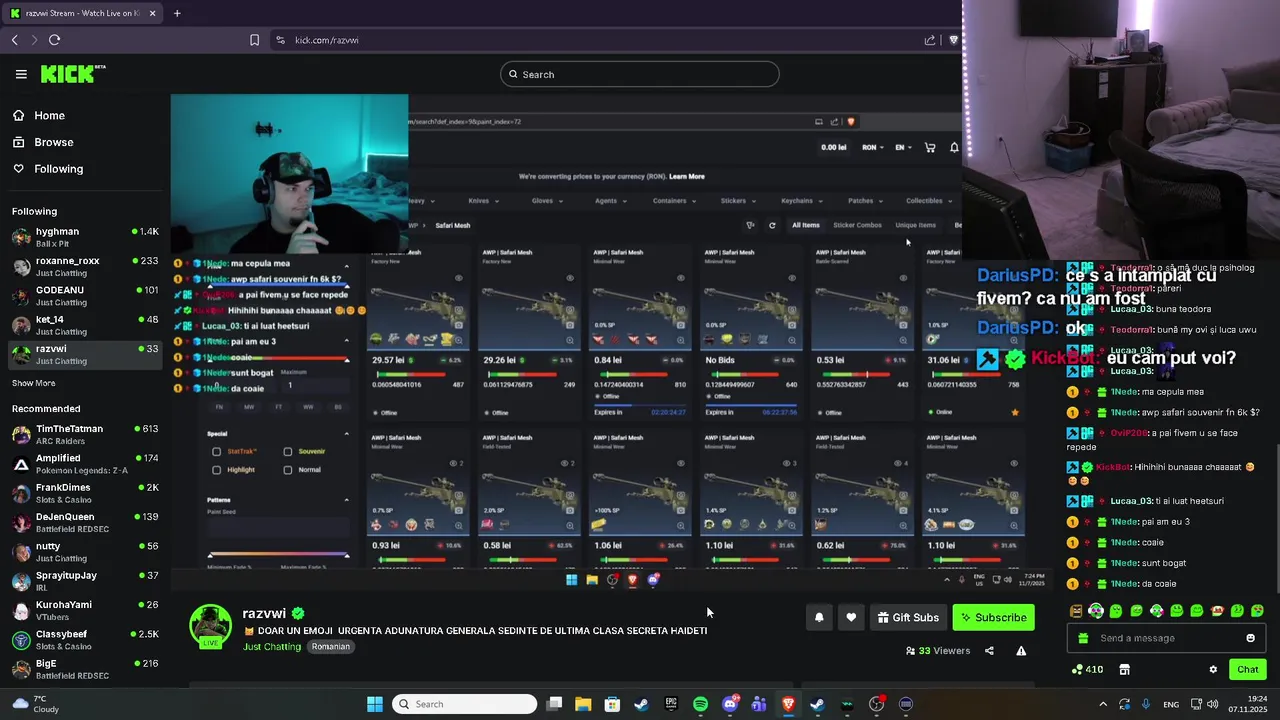Open chat settings gear

pyautogui.click(x=1213, y=670)
